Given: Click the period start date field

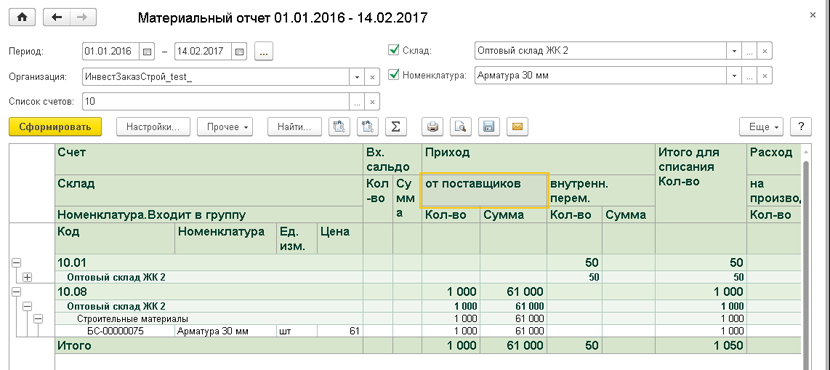Looking at the screenshot, I should pyautogui.click(x=111, y=52).
